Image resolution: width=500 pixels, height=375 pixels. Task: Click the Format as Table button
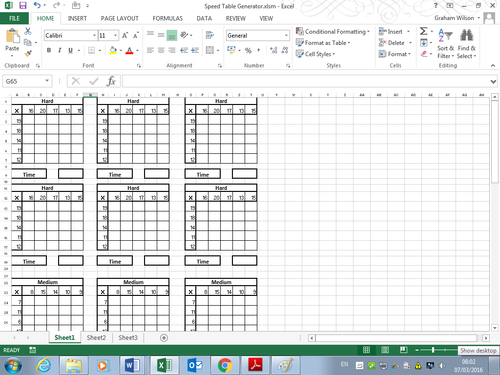(x=323, y=43)
